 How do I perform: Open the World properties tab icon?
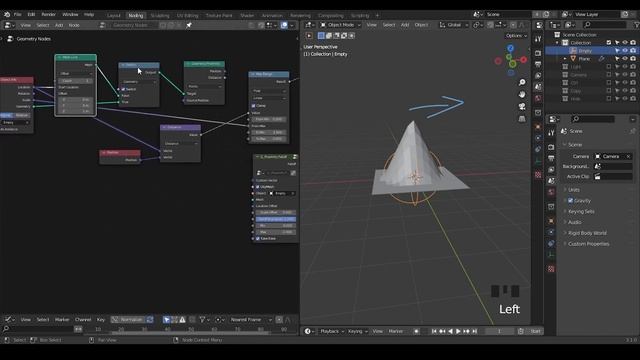(551, 192)
